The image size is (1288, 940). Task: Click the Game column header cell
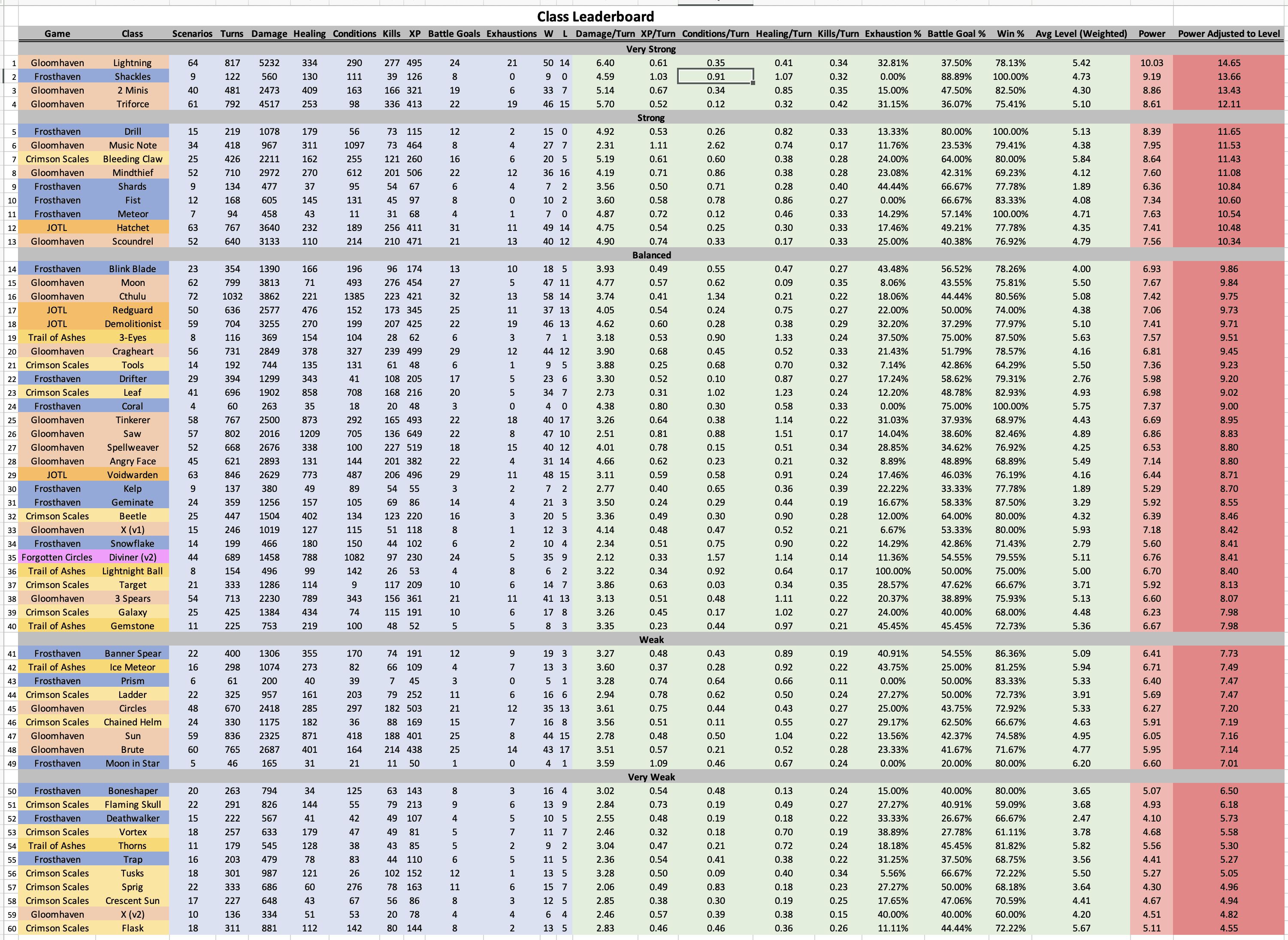(57, 33)
